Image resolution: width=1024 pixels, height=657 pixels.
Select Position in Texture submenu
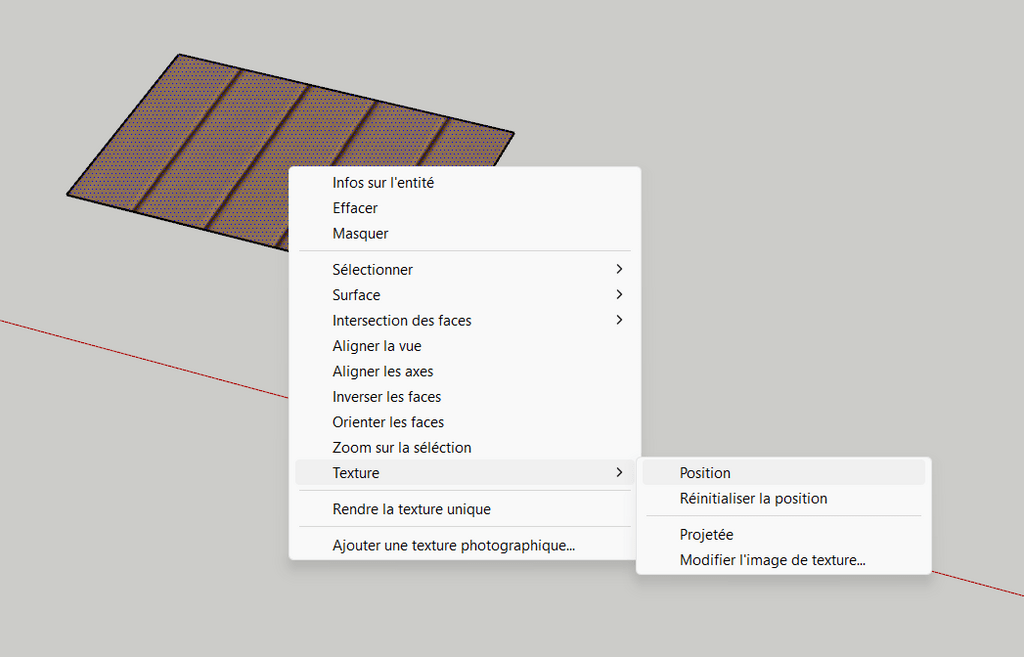[x=784, y=473]
